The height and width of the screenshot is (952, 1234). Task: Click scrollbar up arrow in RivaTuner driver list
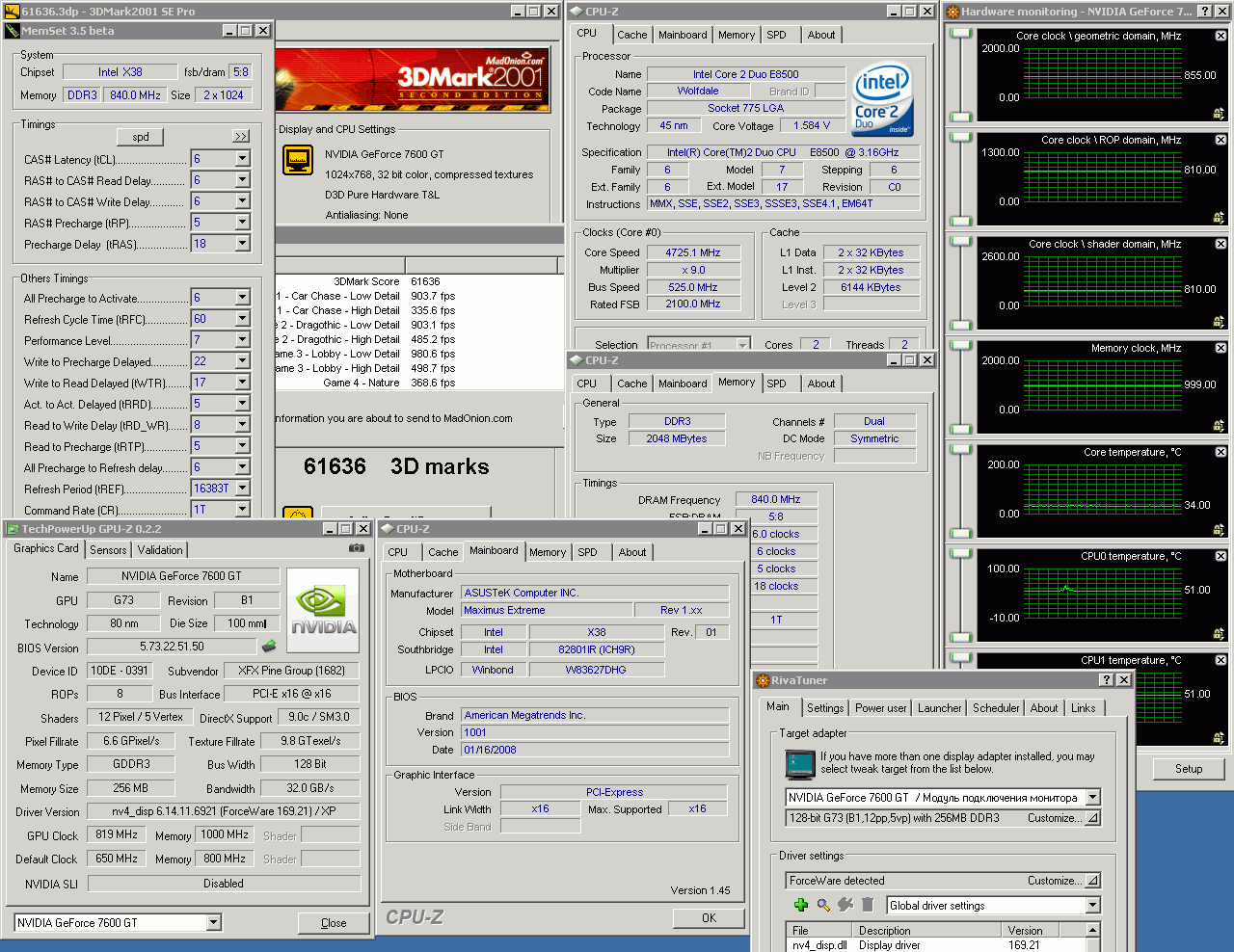point(1092,930)
